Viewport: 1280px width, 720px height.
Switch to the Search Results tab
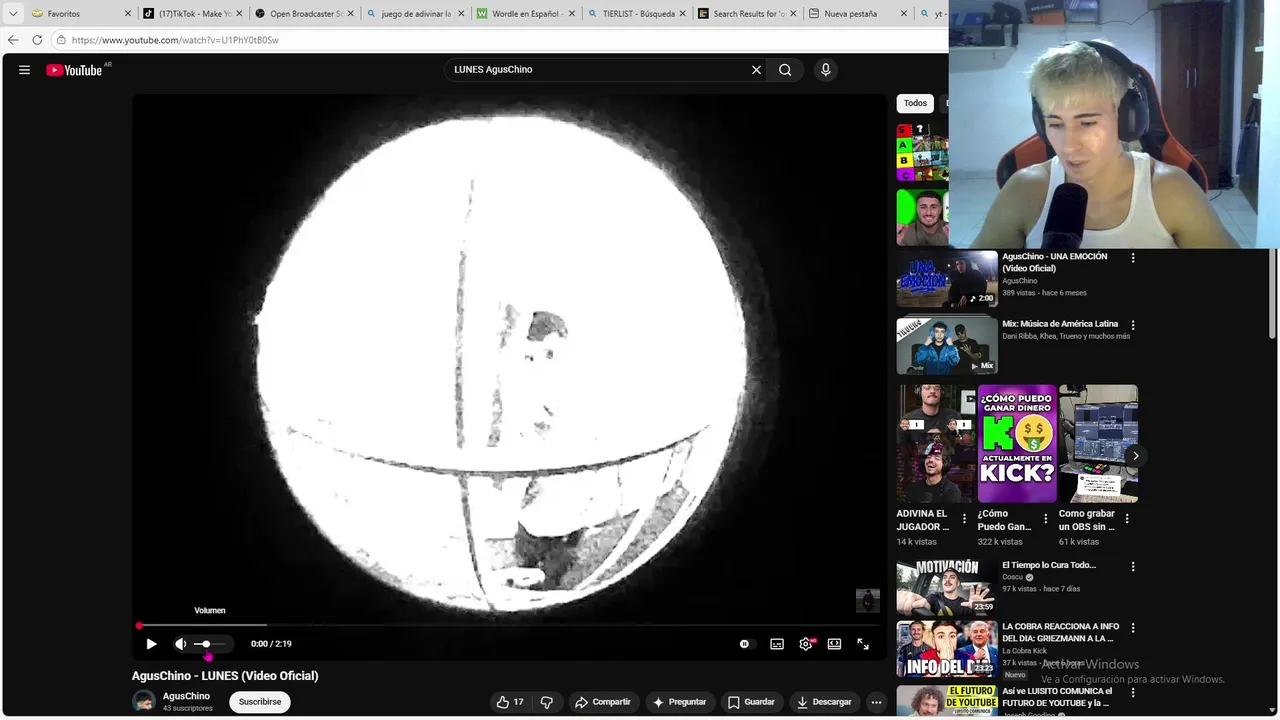point(748,14)
